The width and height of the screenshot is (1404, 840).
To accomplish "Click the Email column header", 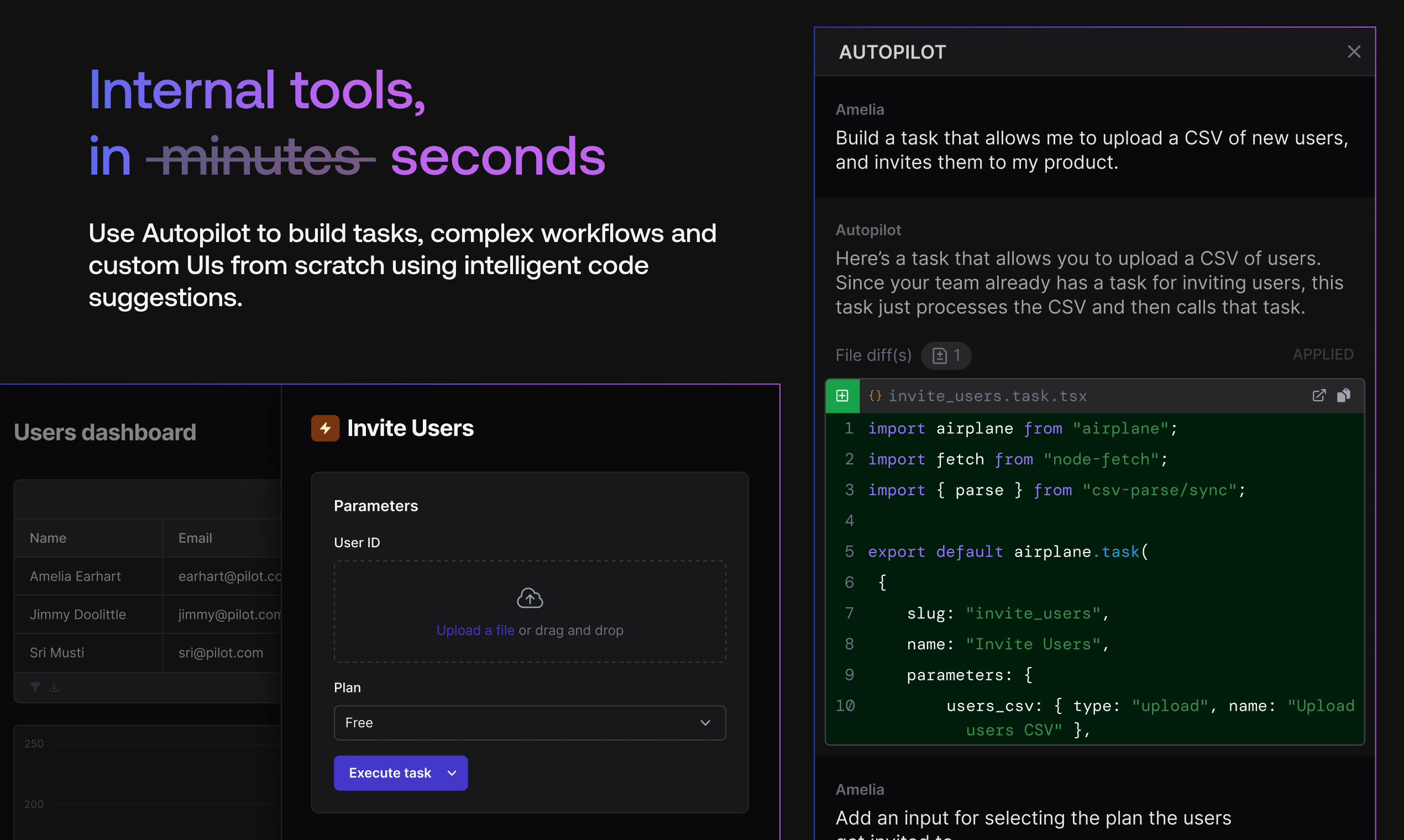I will [195, 538].
